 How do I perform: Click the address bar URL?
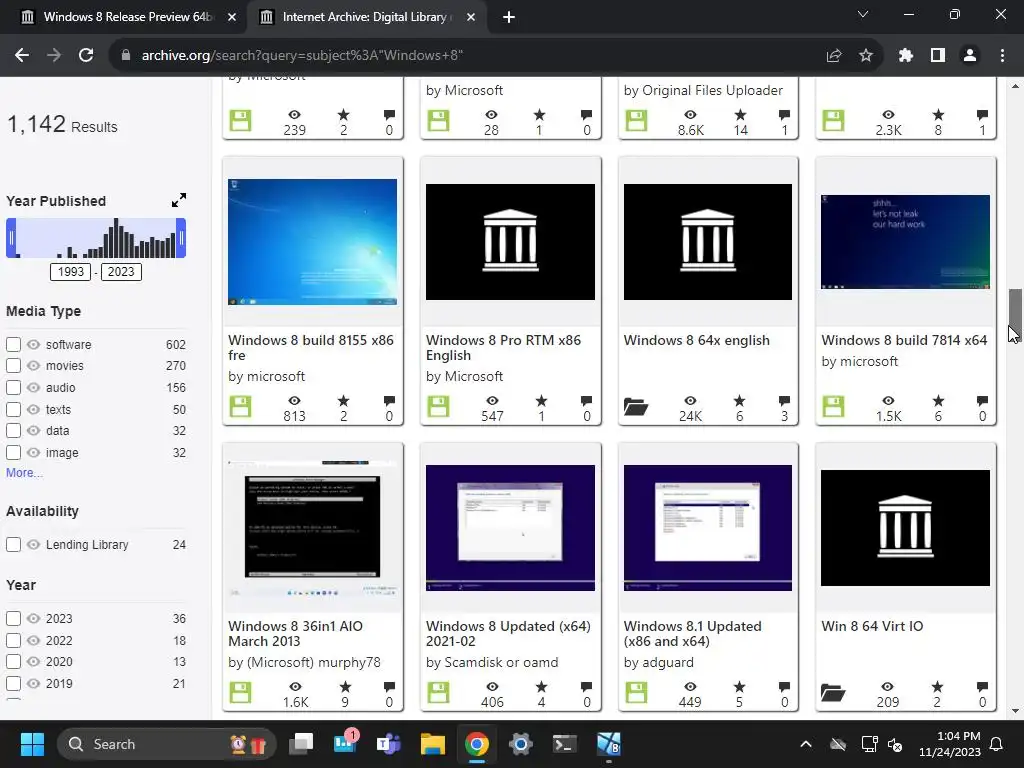302,56
